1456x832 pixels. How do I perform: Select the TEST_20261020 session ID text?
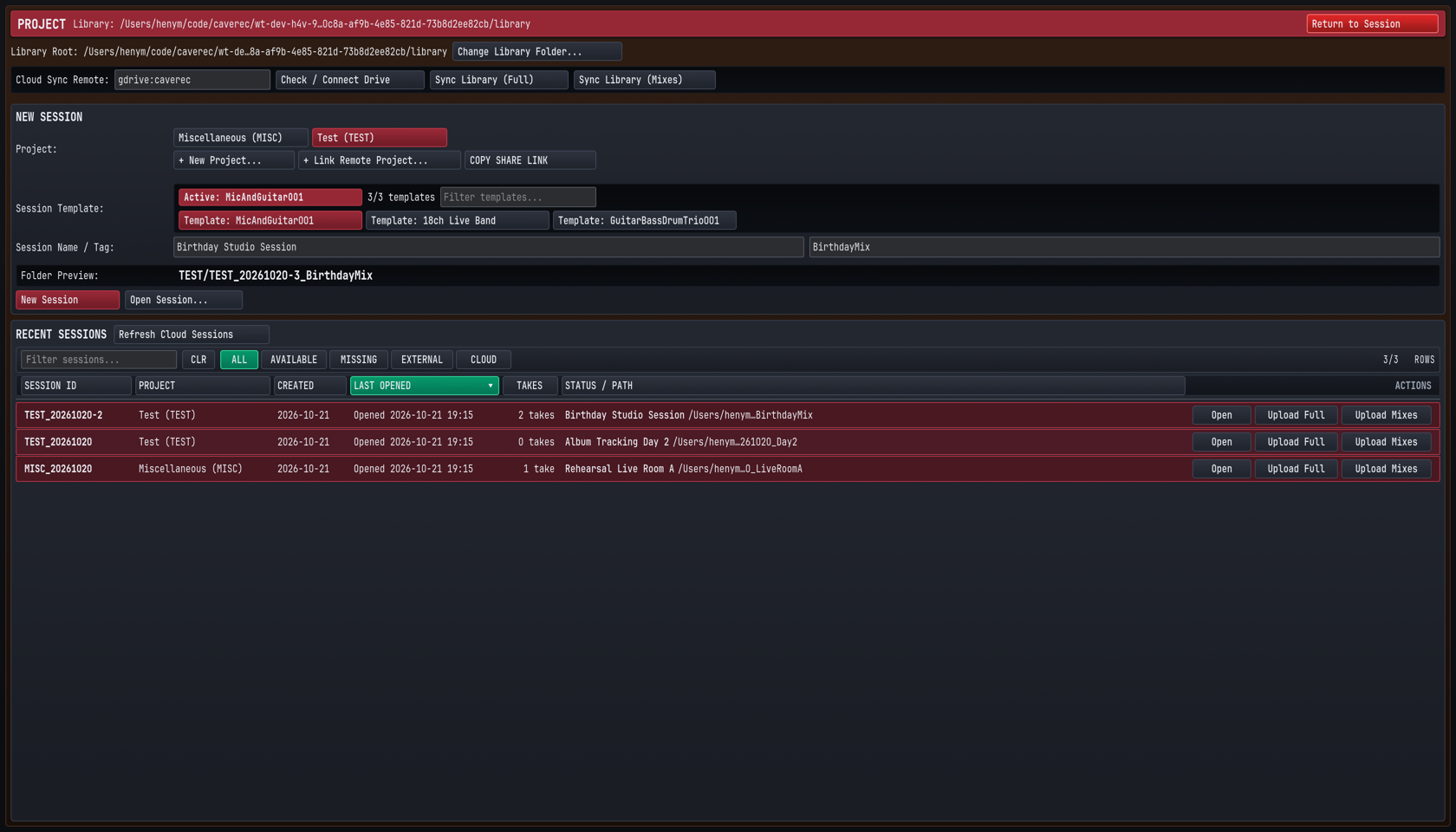[58, 442]
